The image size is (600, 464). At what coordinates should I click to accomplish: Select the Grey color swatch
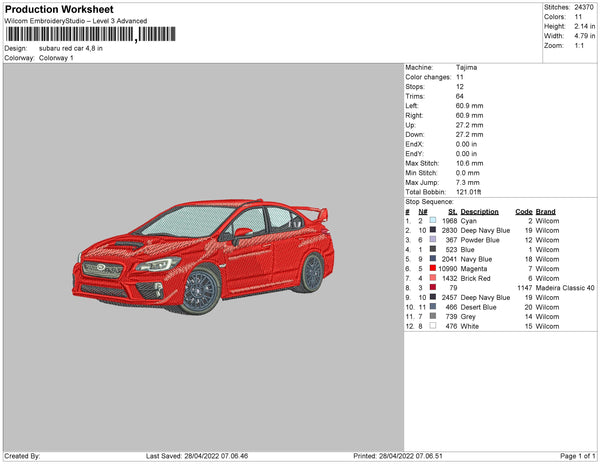pos(433,316)
